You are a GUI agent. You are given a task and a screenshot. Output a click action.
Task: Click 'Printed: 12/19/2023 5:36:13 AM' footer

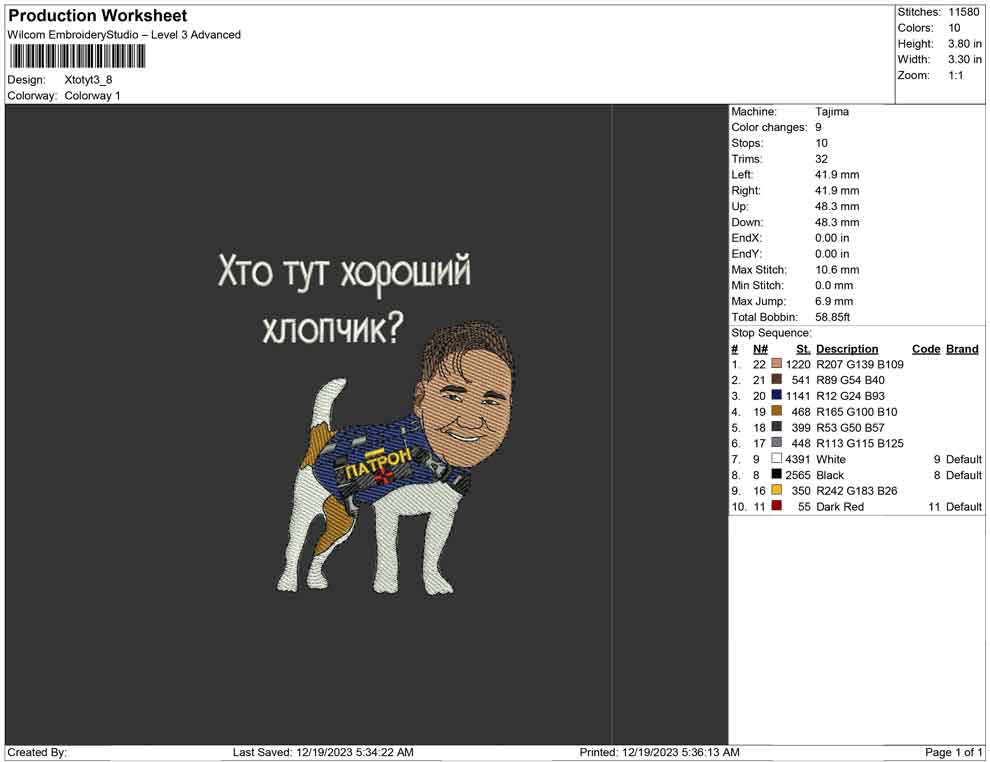pos(660,752)
